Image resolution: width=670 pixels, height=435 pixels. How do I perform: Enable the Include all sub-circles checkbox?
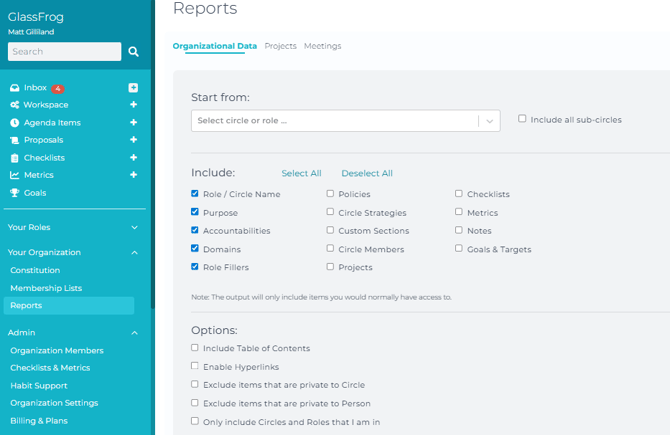522,119
